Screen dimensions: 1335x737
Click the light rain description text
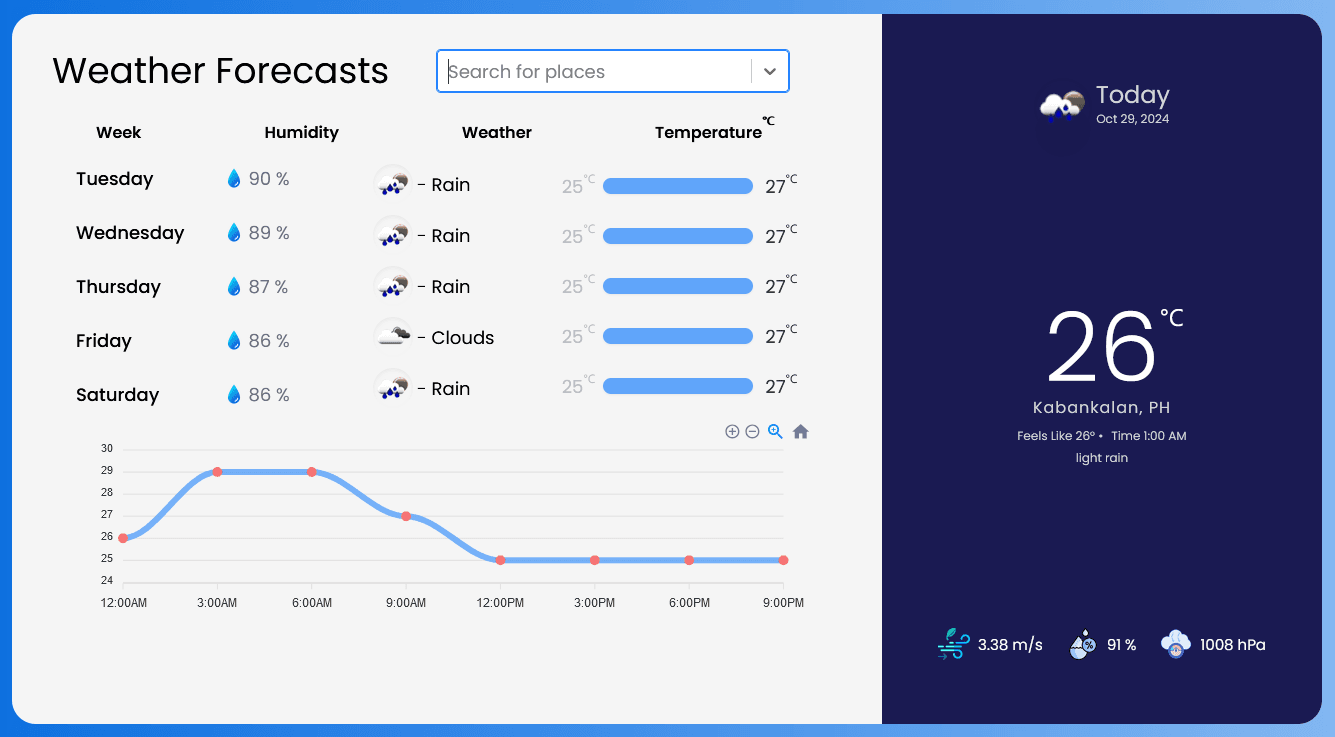[1102, 457]
